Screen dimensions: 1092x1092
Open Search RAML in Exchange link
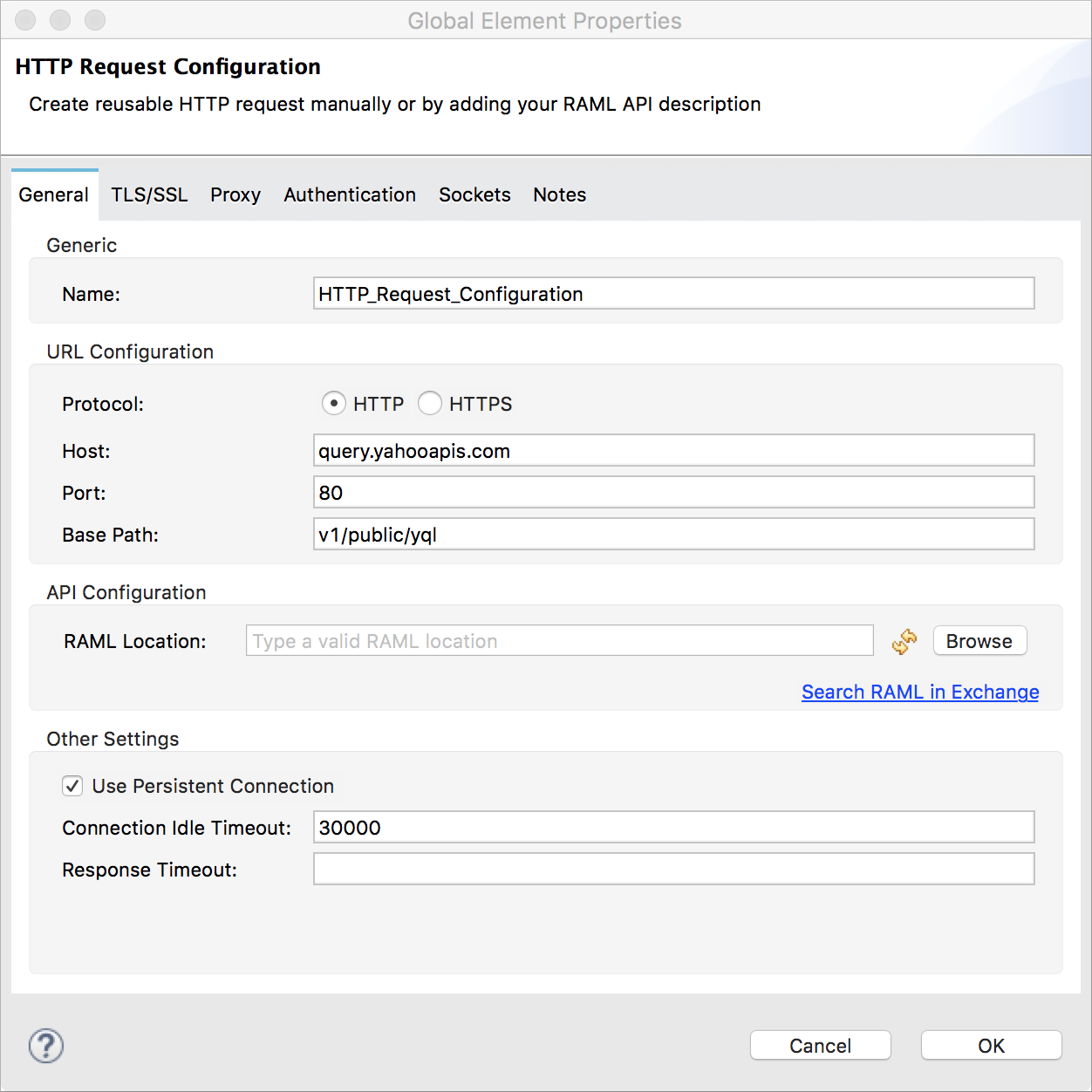tap(919, 692)
